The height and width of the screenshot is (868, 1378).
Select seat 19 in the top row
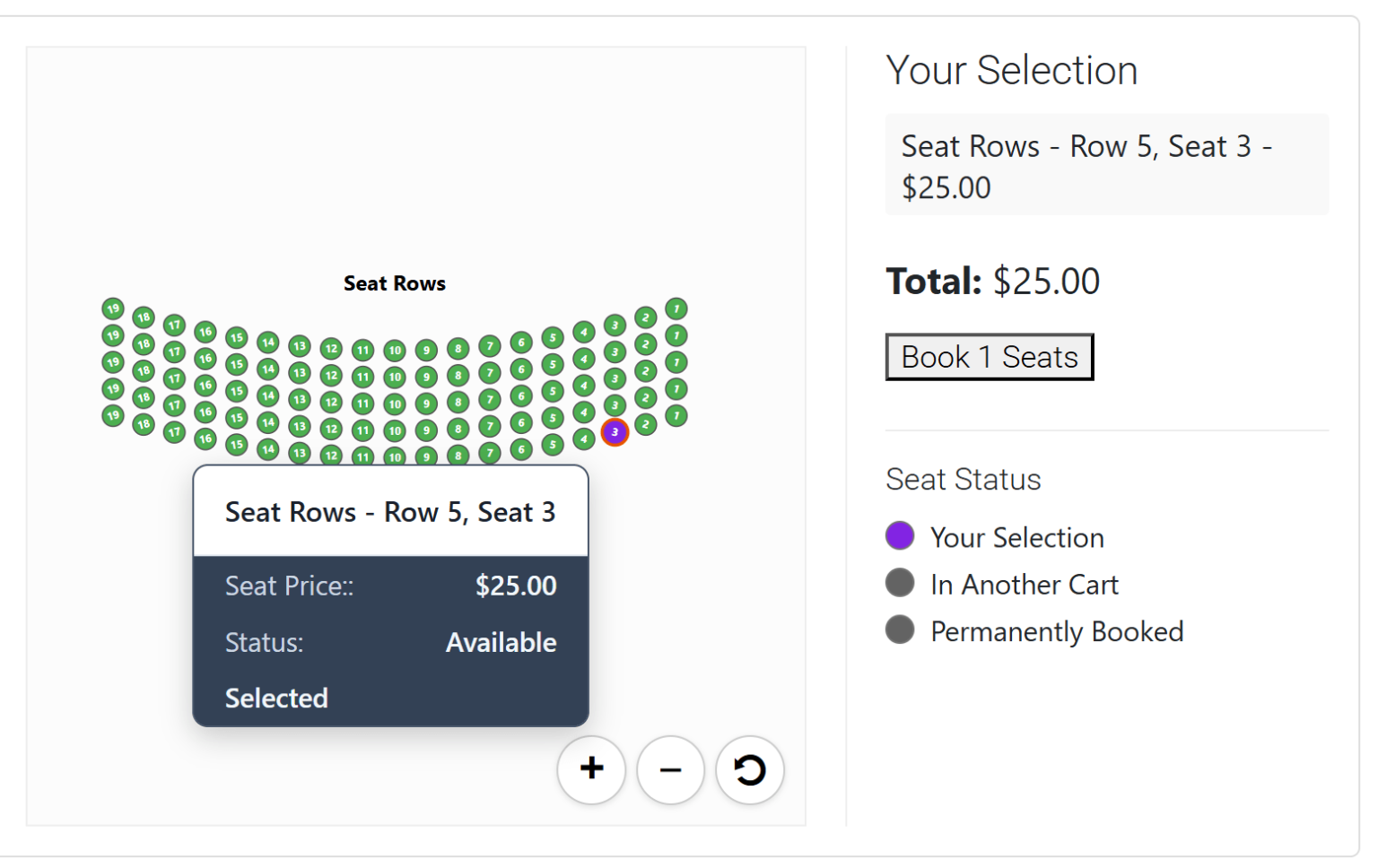[x=113, y=308]
